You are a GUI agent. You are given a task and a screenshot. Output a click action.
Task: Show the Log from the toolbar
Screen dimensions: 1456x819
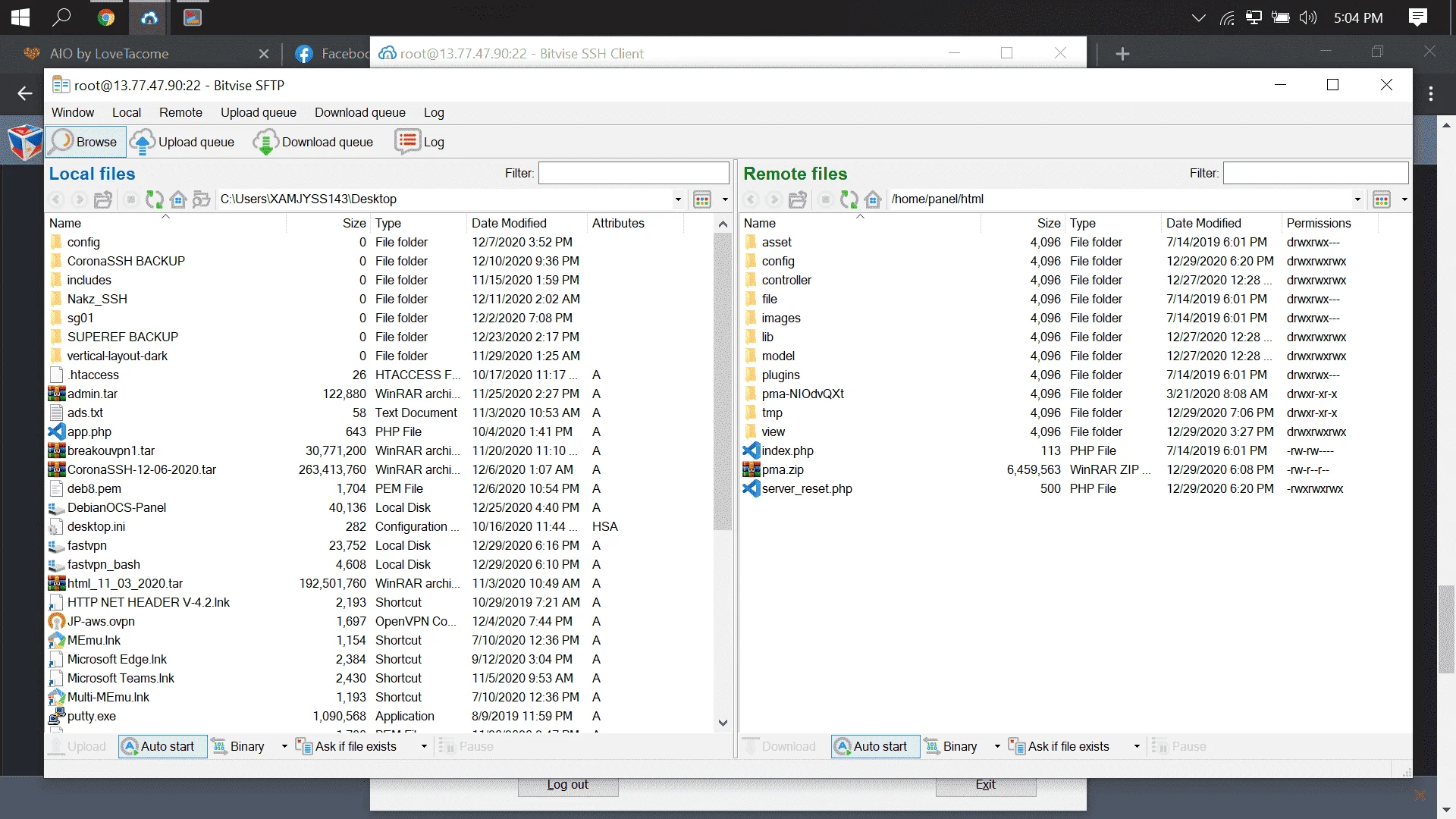click(420, 142)
